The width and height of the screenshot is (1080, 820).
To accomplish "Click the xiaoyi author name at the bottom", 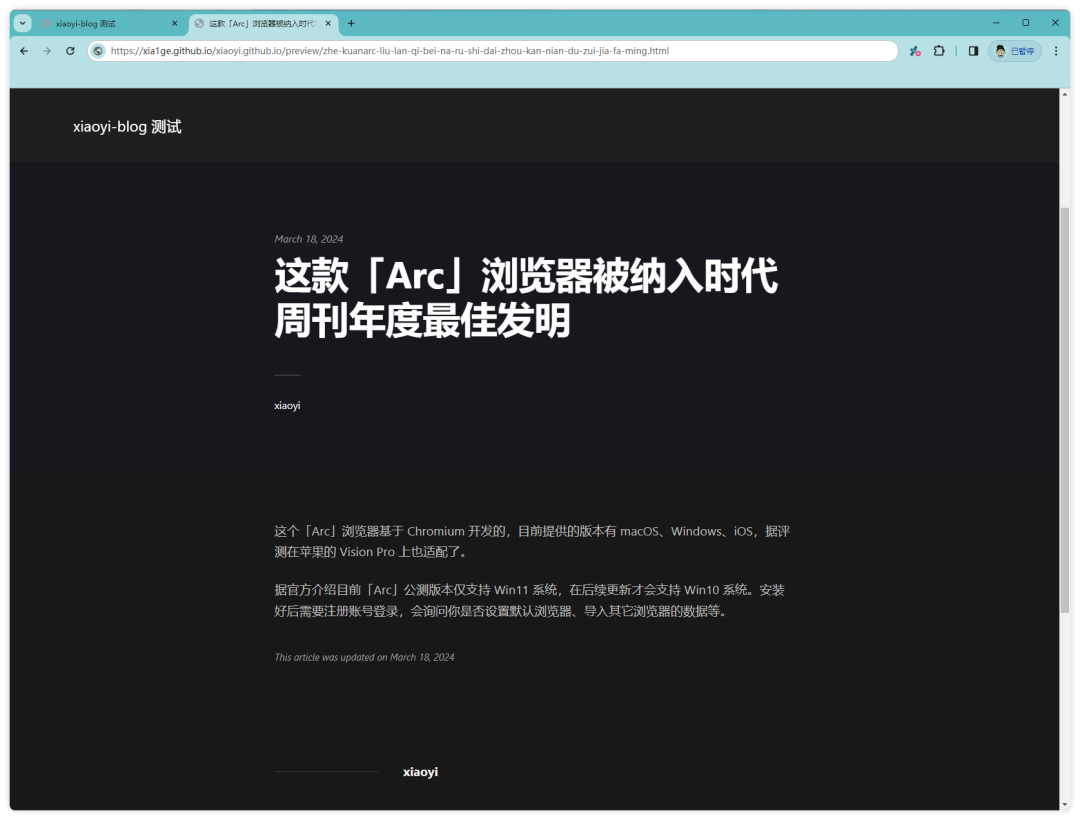I will click(419, 771).
